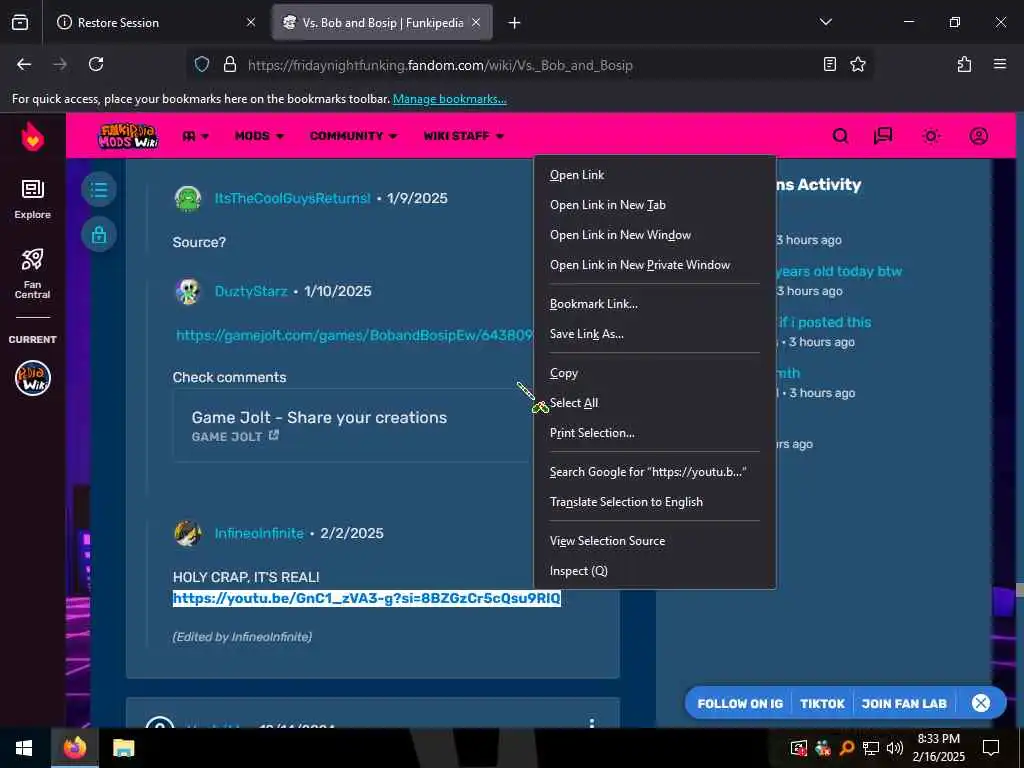The width and height of the screenshot is (1024, 768).
Task: Click InfineoInfinite avatar image
Action: [x=188, y=534]
